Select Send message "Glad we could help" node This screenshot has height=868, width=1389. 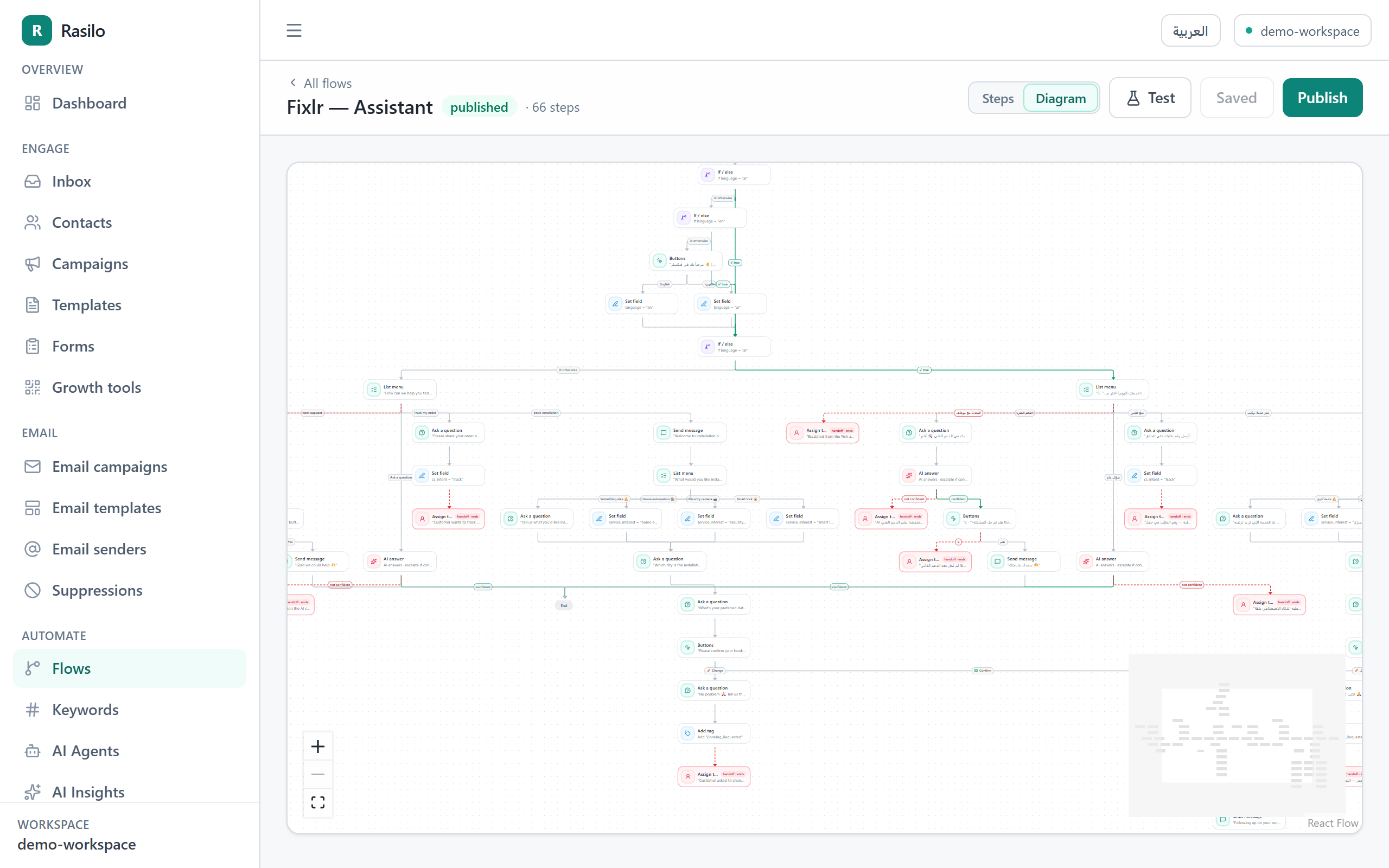[317, 561]
